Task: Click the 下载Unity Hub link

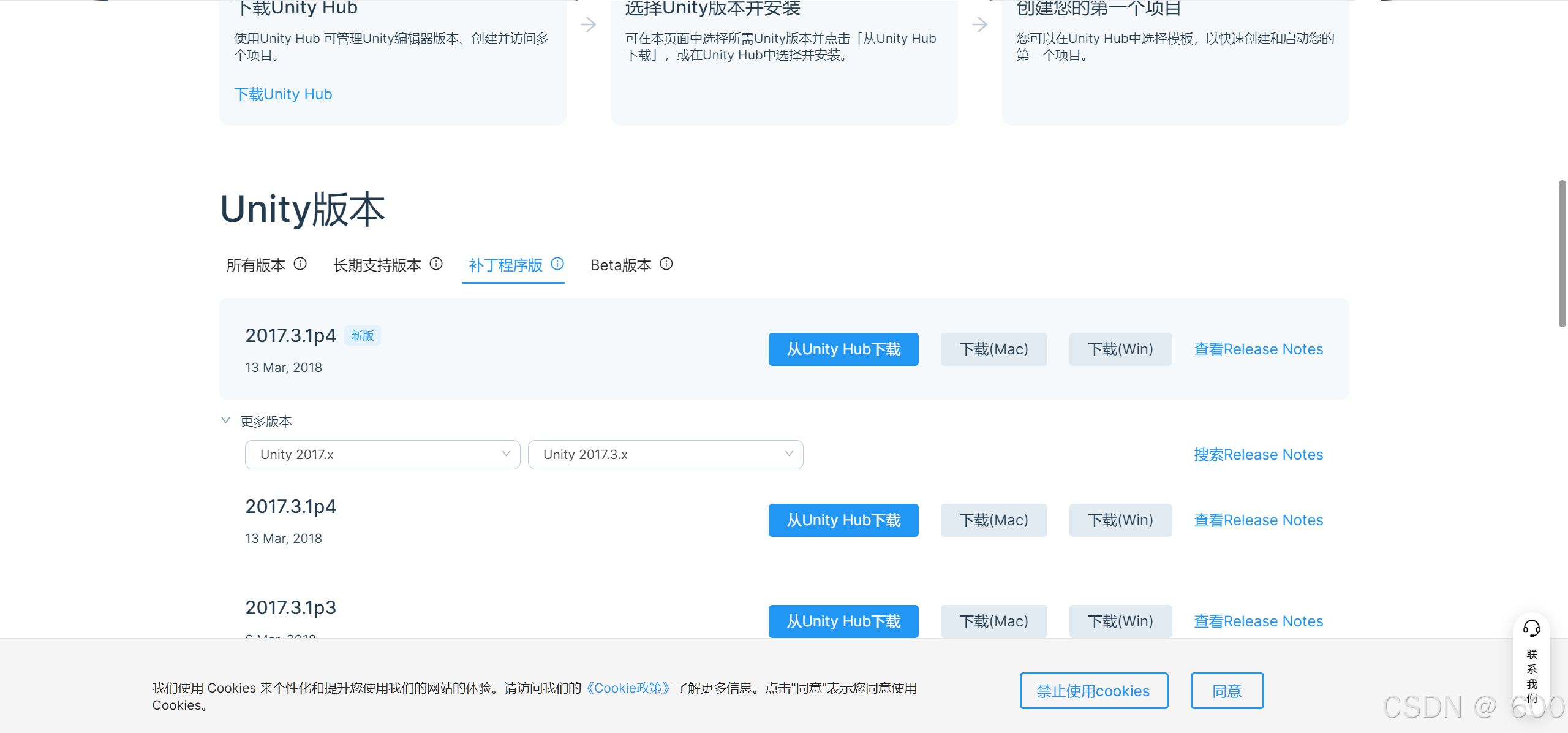Action: [x=283, y=94]
